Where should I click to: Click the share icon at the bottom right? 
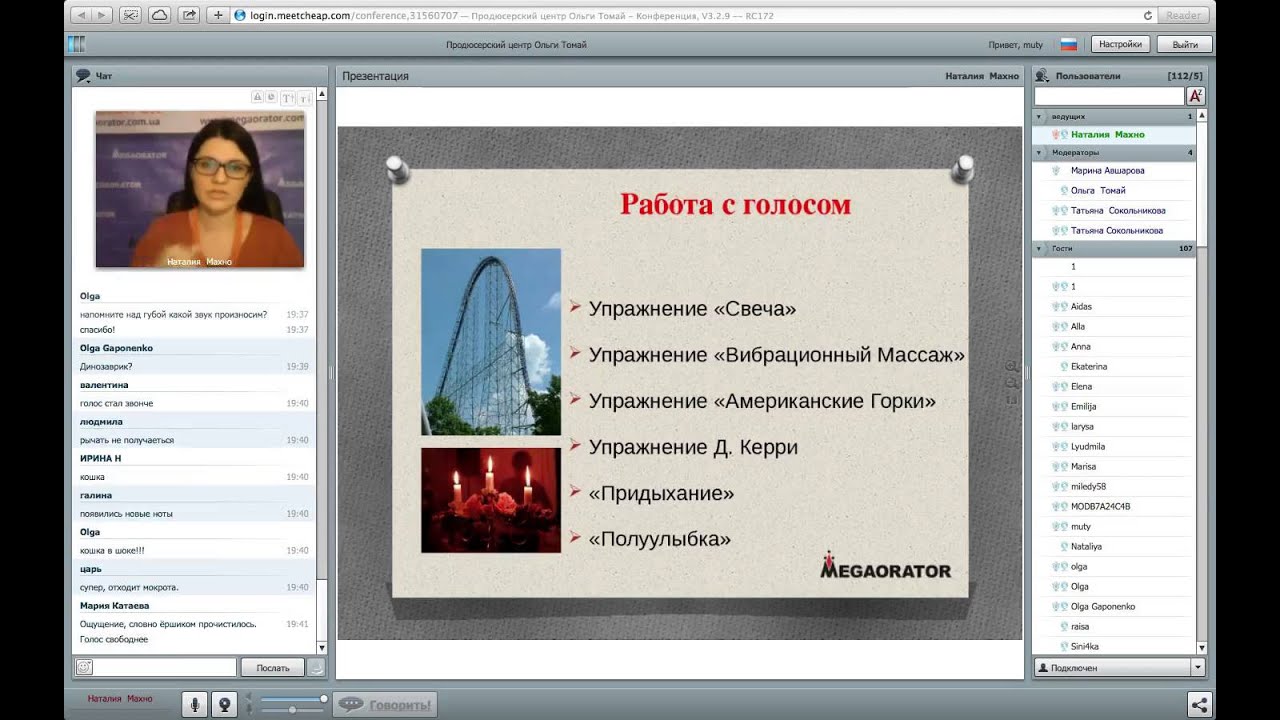tap(1200, 704)
